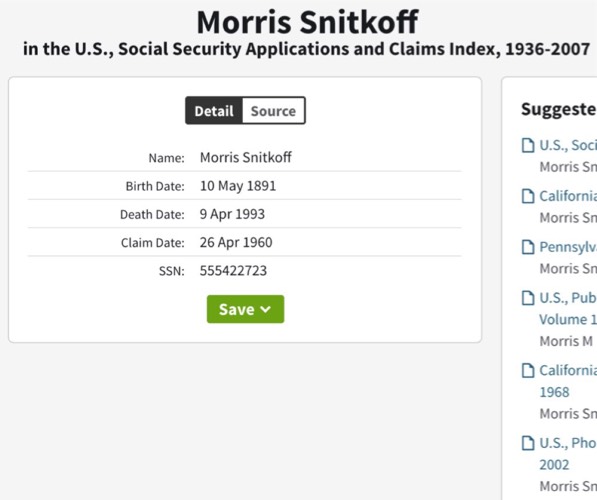Expand the green Save dropdown button
This screenshot has width=597, height=500.
coord(246,309)
